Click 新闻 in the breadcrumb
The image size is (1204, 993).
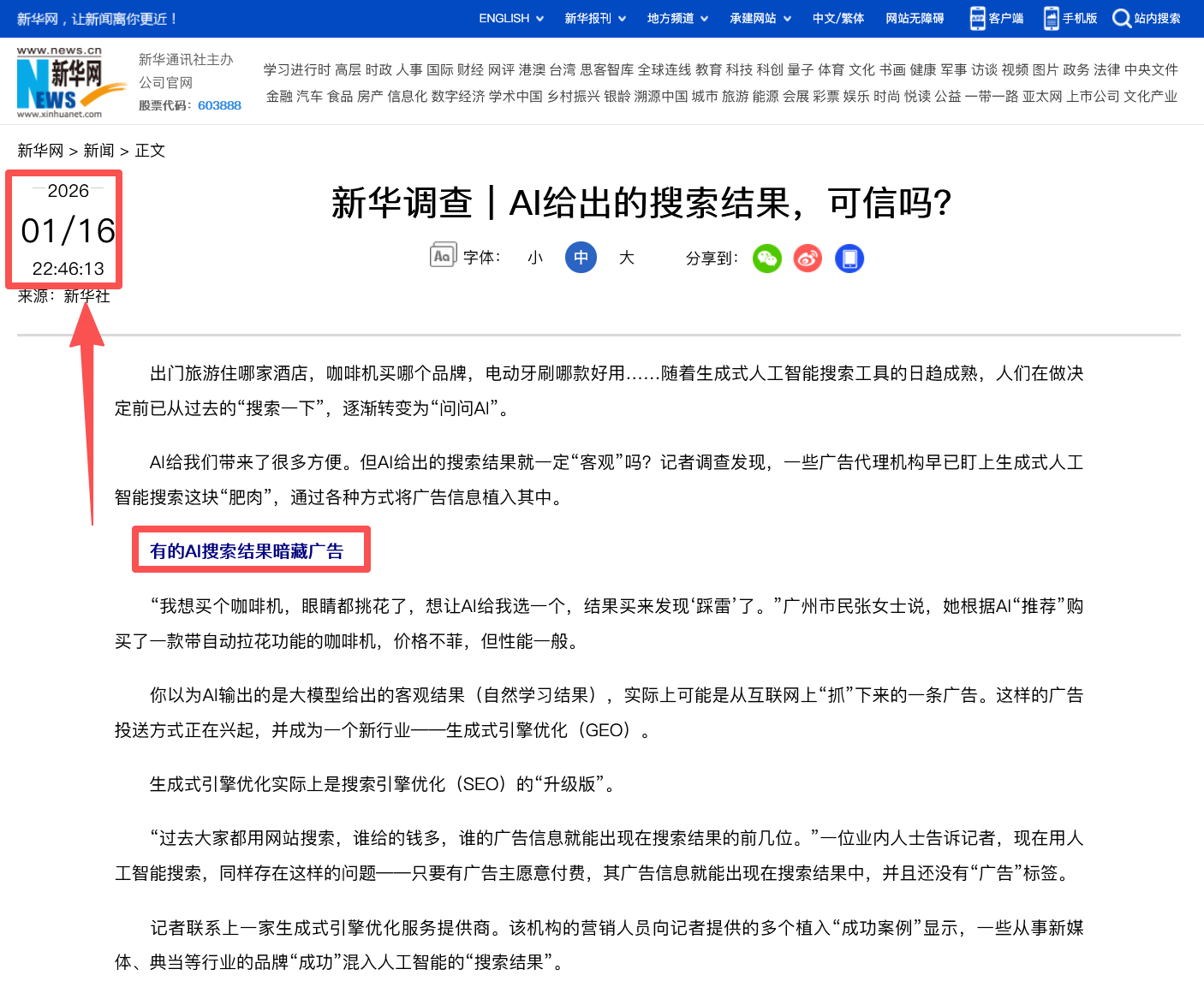(x=98, y=151)
